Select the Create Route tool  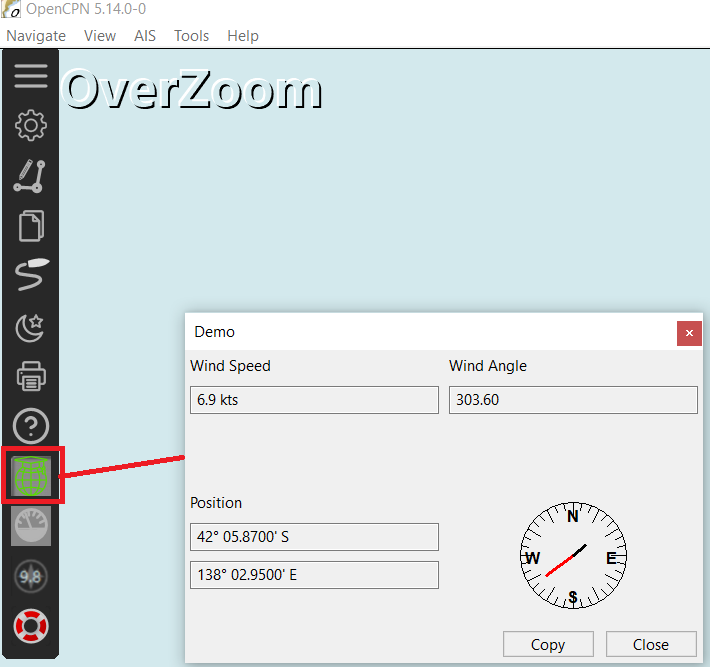pos(31,176)
